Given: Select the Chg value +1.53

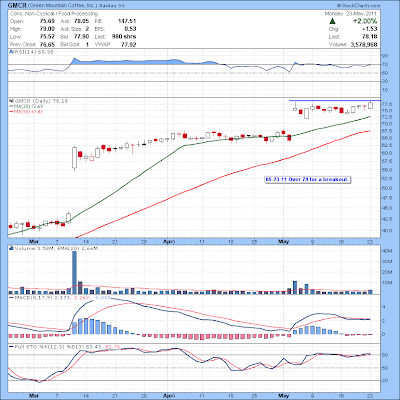Looking at the screenshot, I should click(369, 29).
